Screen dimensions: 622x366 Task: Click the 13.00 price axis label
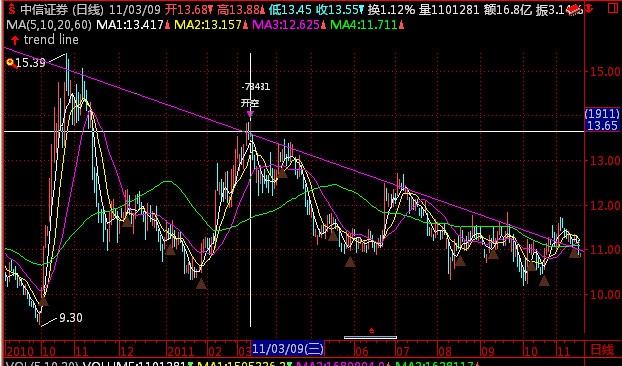tap(605, 161)
